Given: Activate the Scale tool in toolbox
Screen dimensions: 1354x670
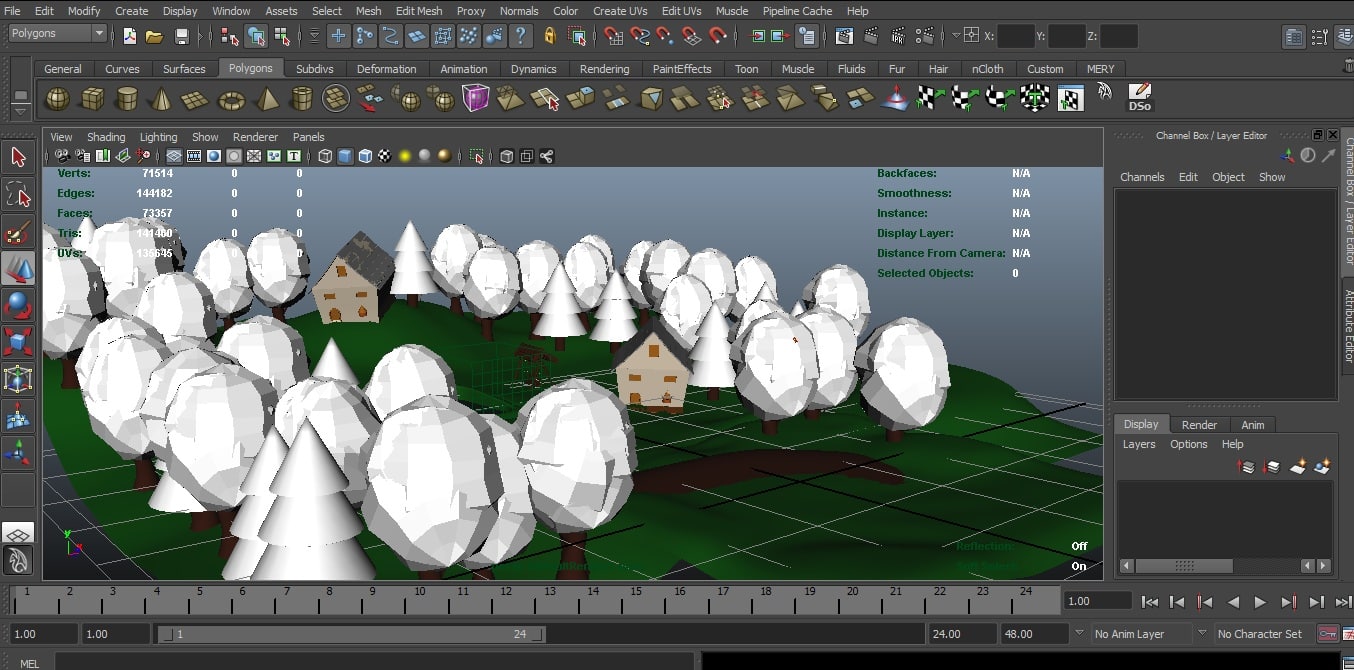Looking at the screenshot, I should (x=18, y=342).
